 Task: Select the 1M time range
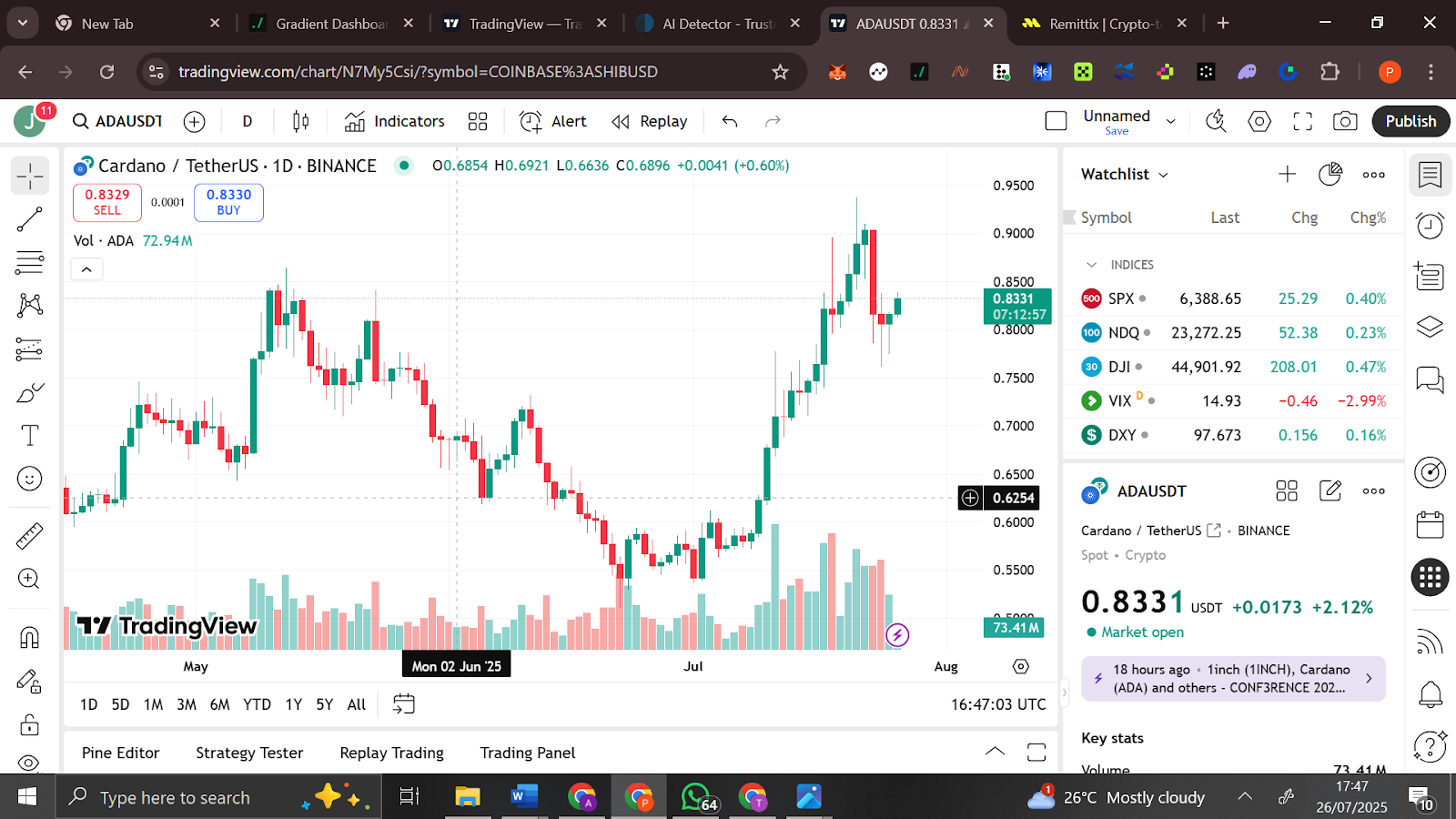click(153, 704)
